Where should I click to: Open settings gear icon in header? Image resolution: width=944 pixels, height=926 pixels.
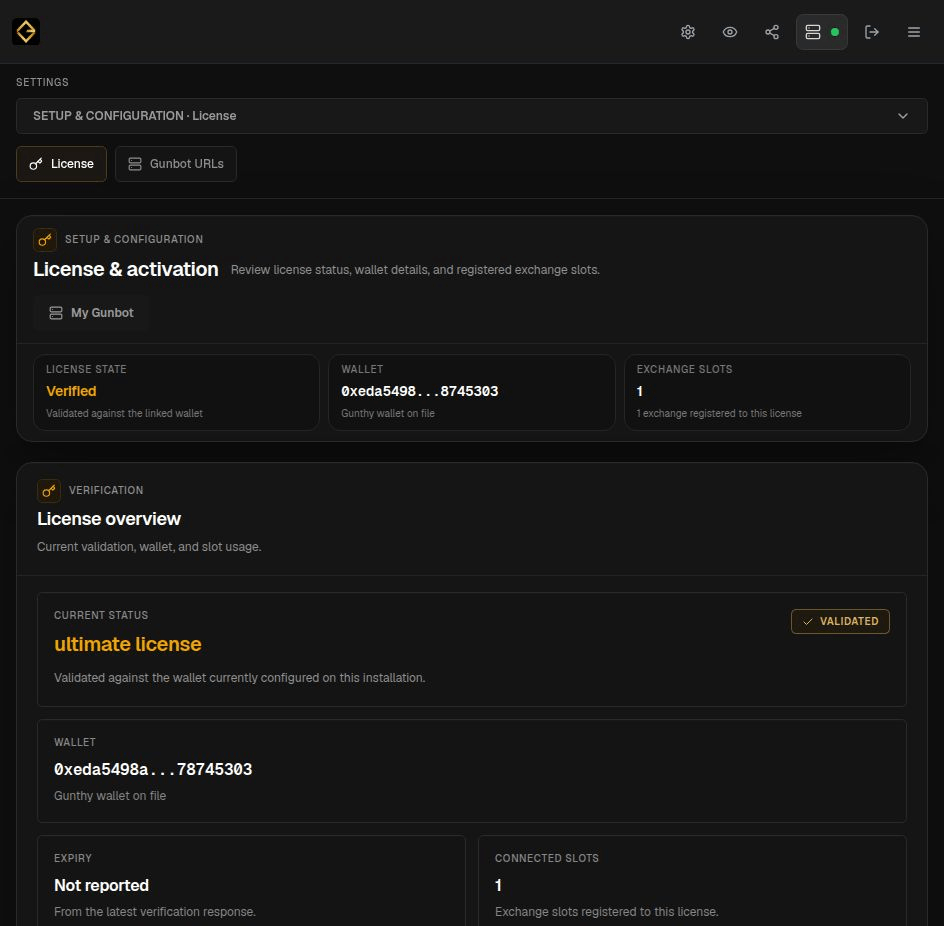click(688, 32)
